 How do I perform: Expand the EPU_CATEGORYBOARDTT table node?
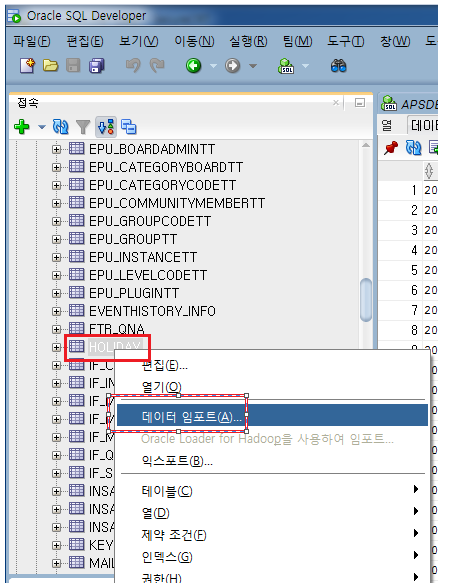point(56,167)
